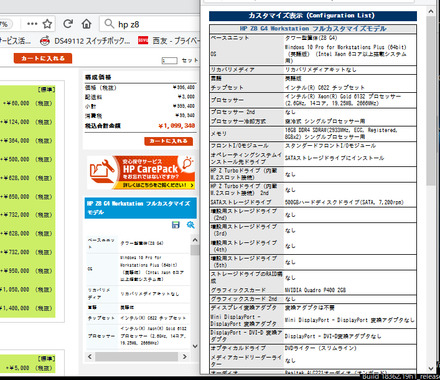440x380 pixels.
Task: Click NVIDIA Quadro P400 2GB value
Action: pos(315,290)
